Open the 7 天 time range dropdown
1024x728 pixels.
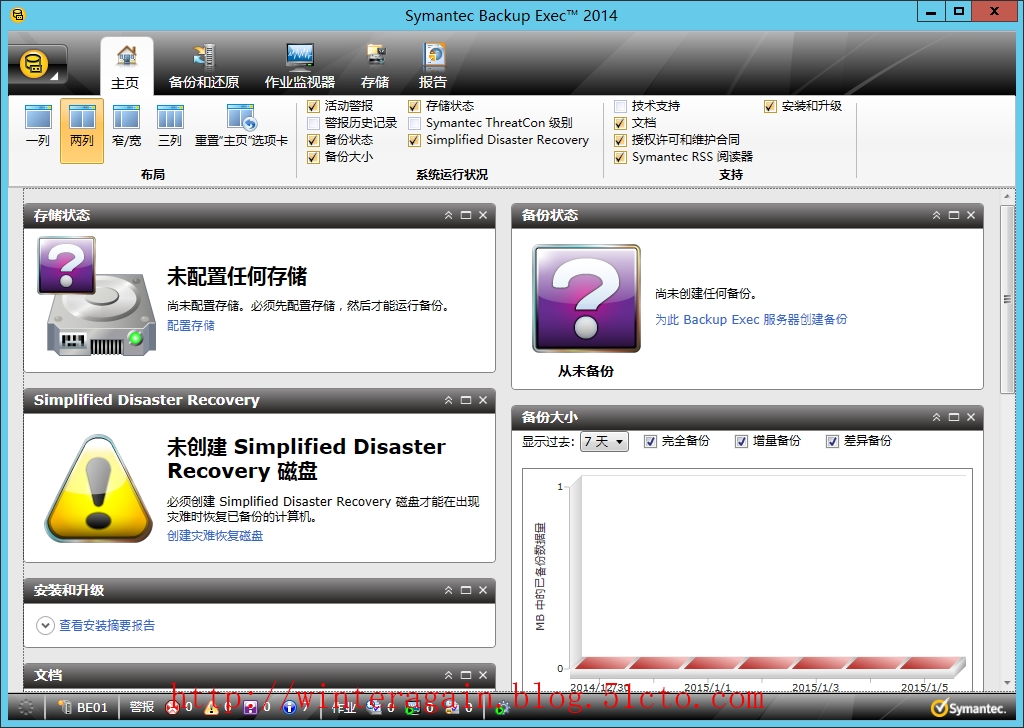tap(604, 441)
